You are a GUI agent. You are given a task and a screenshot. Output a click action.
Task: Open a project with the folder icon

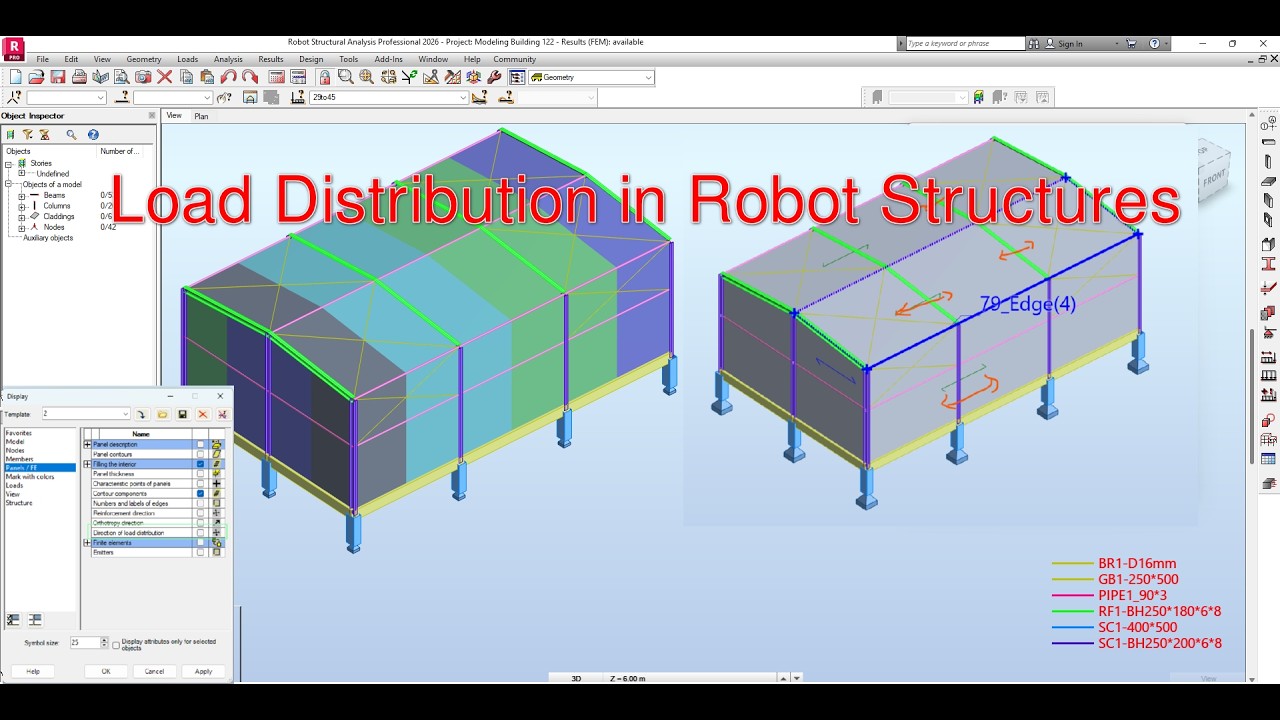tap(36, 77)
